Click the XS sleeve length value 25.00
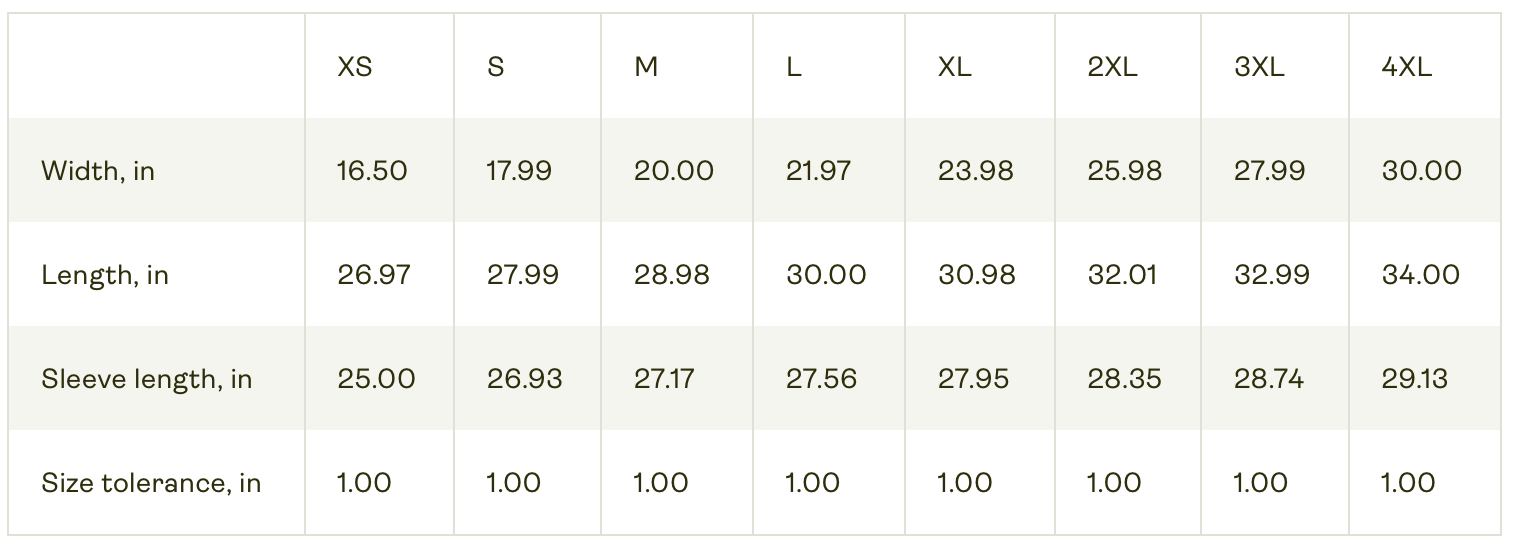Screen dimensions: 1514x554 coord(376,379)
